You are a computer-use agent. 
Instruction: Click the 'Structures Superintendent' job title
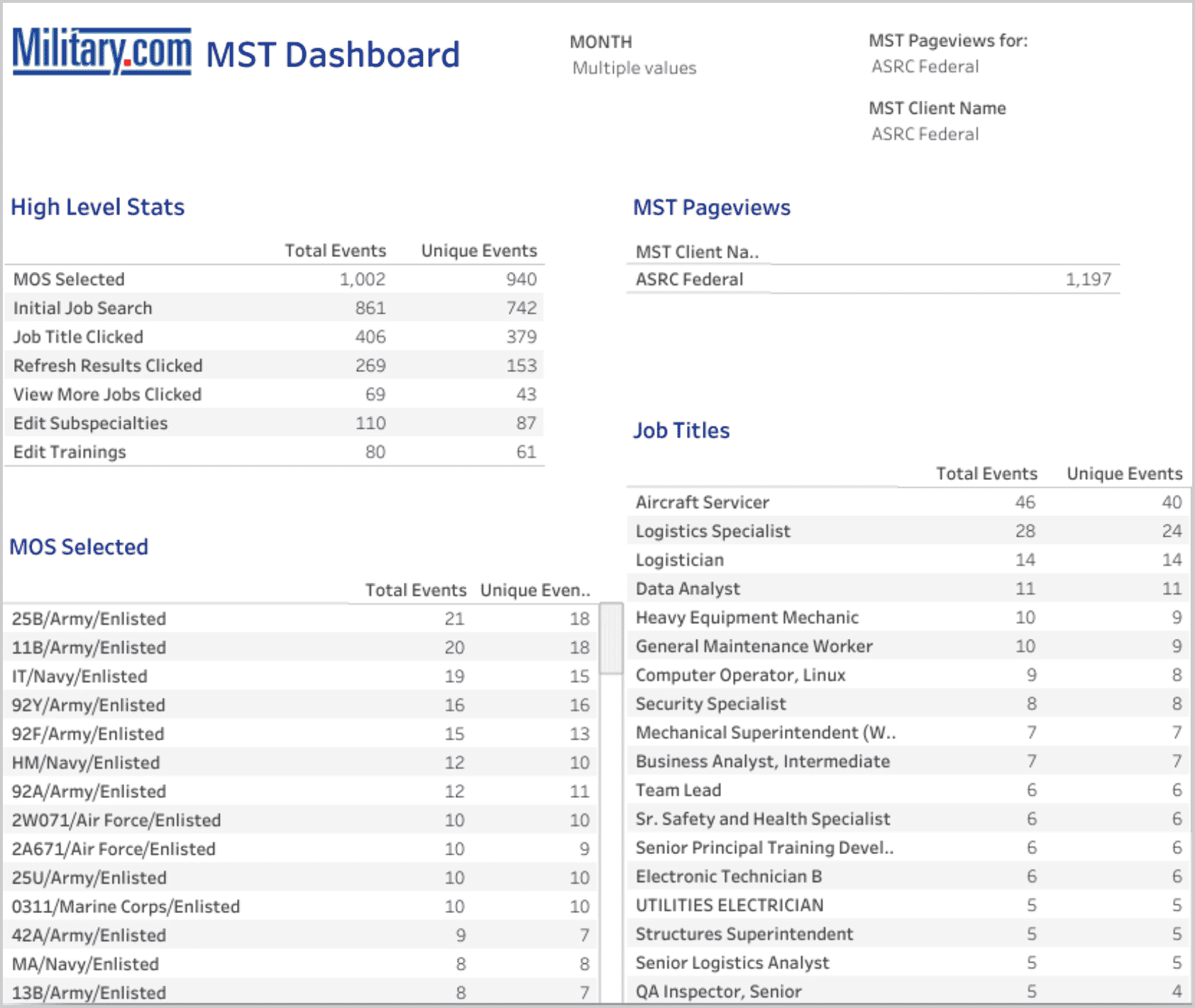coord(744,934)
